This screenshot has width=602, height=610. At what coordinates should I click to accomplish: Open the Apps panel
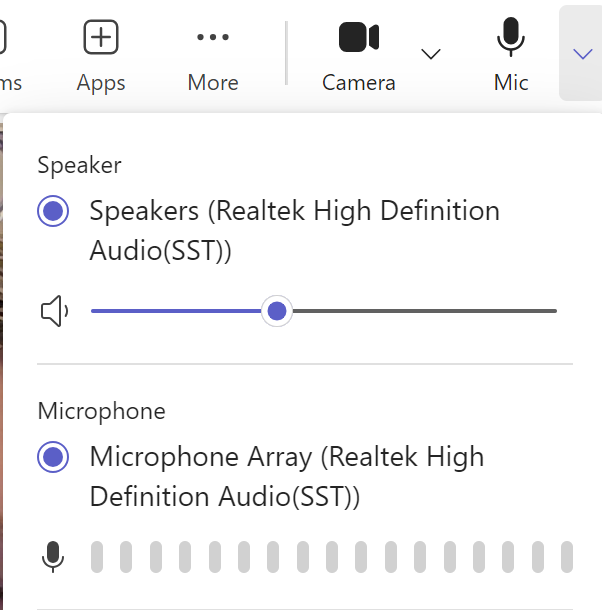tap(101, 55)
